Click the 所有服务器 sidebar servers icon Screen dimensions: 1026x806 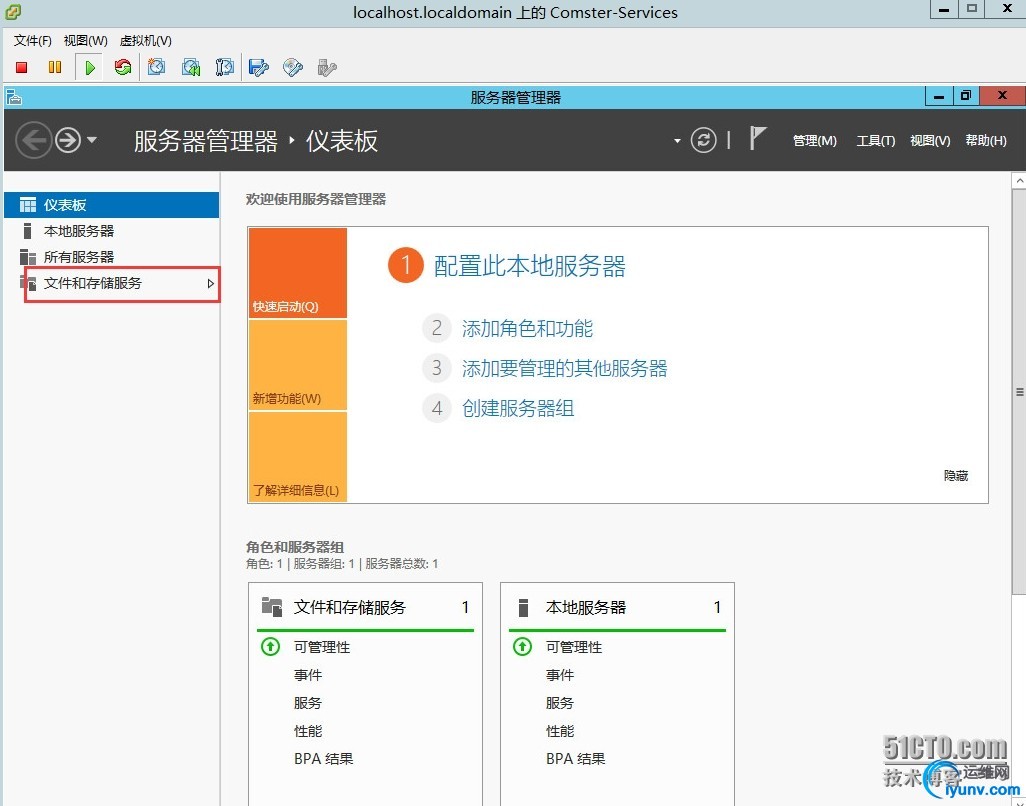click(x=27, y=257)
